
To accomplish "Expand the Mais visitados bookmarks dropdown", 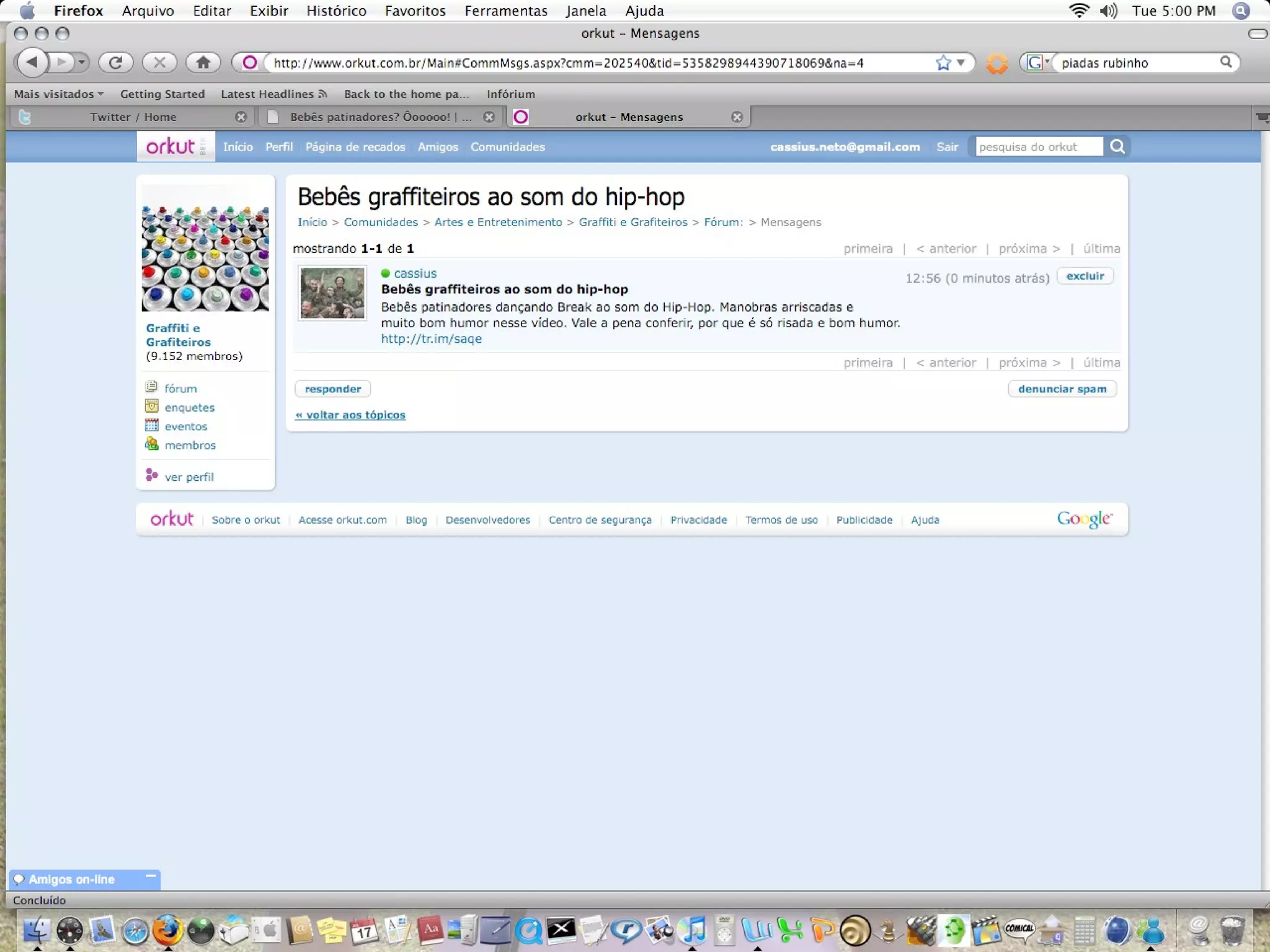I will (x=59, y=94).
